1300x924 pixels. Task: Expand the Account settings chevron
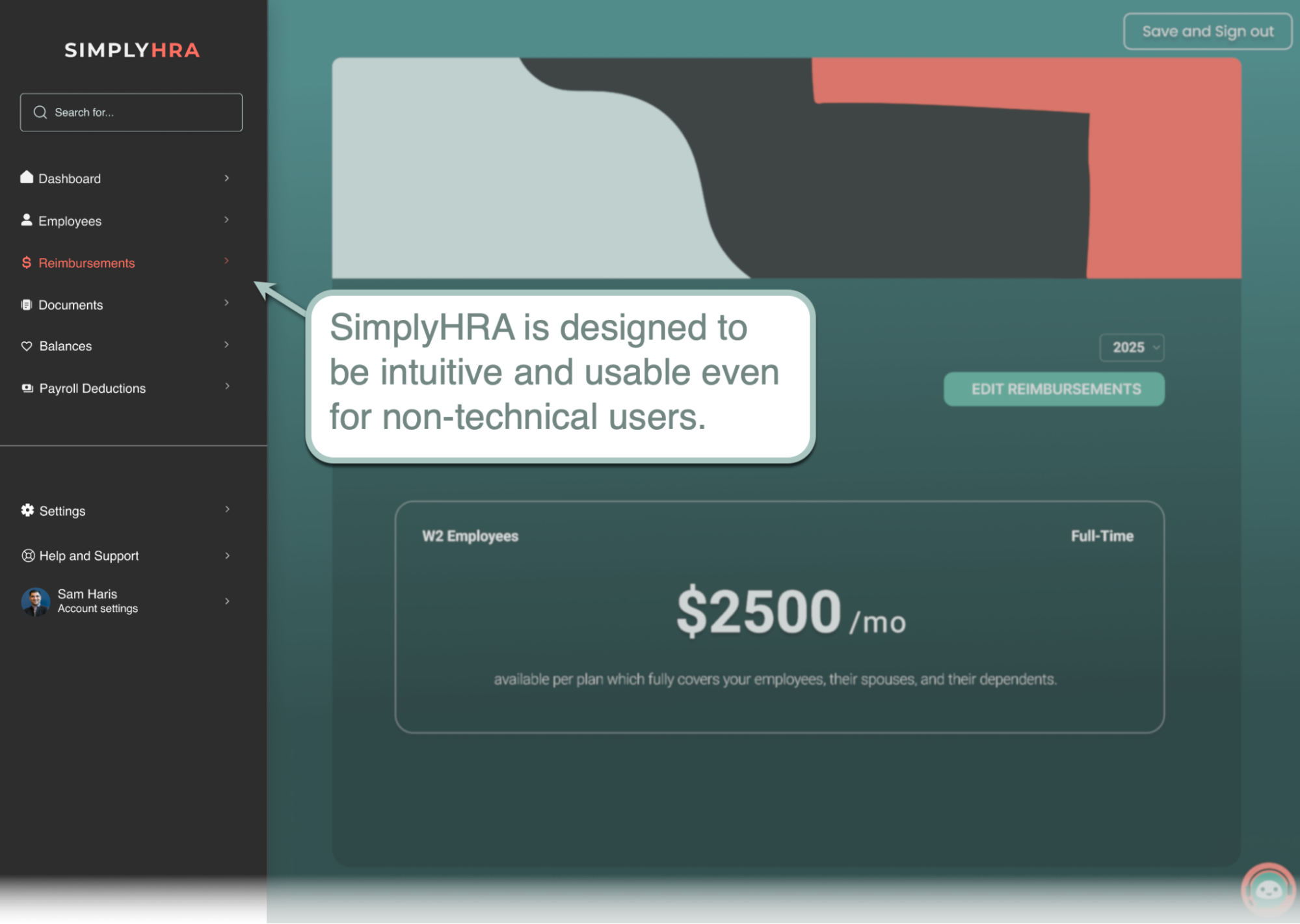[x=227, y=601]
